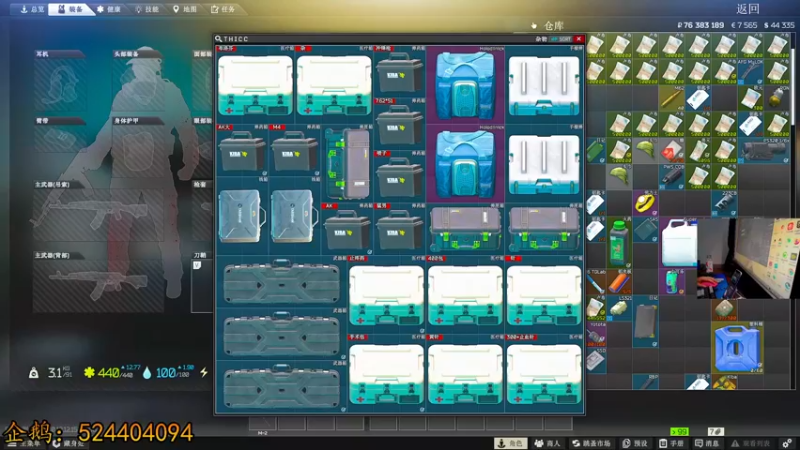
Task: Click the 主武器(背部) back weapon slot
Action: click(98, 282)
